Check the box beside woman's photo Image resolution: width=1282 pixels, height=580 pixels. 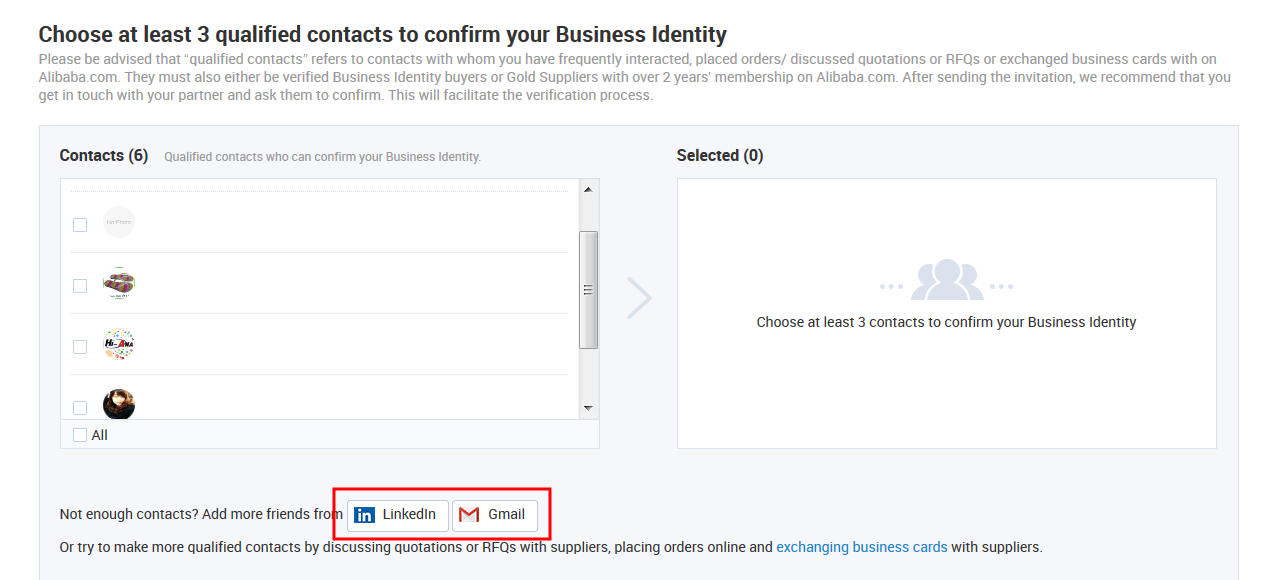coord(80,408)
